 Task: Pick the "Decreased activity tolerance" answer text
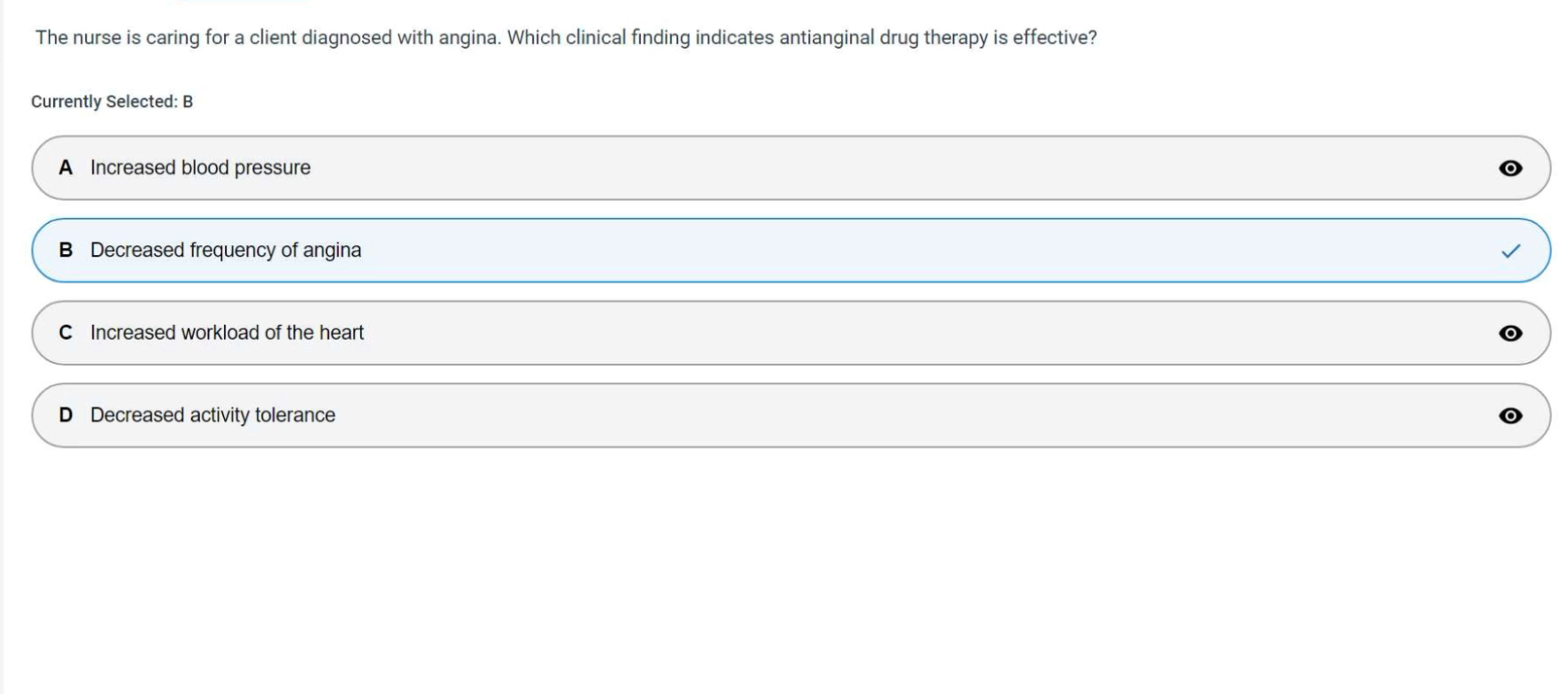[x=212, y=414]
